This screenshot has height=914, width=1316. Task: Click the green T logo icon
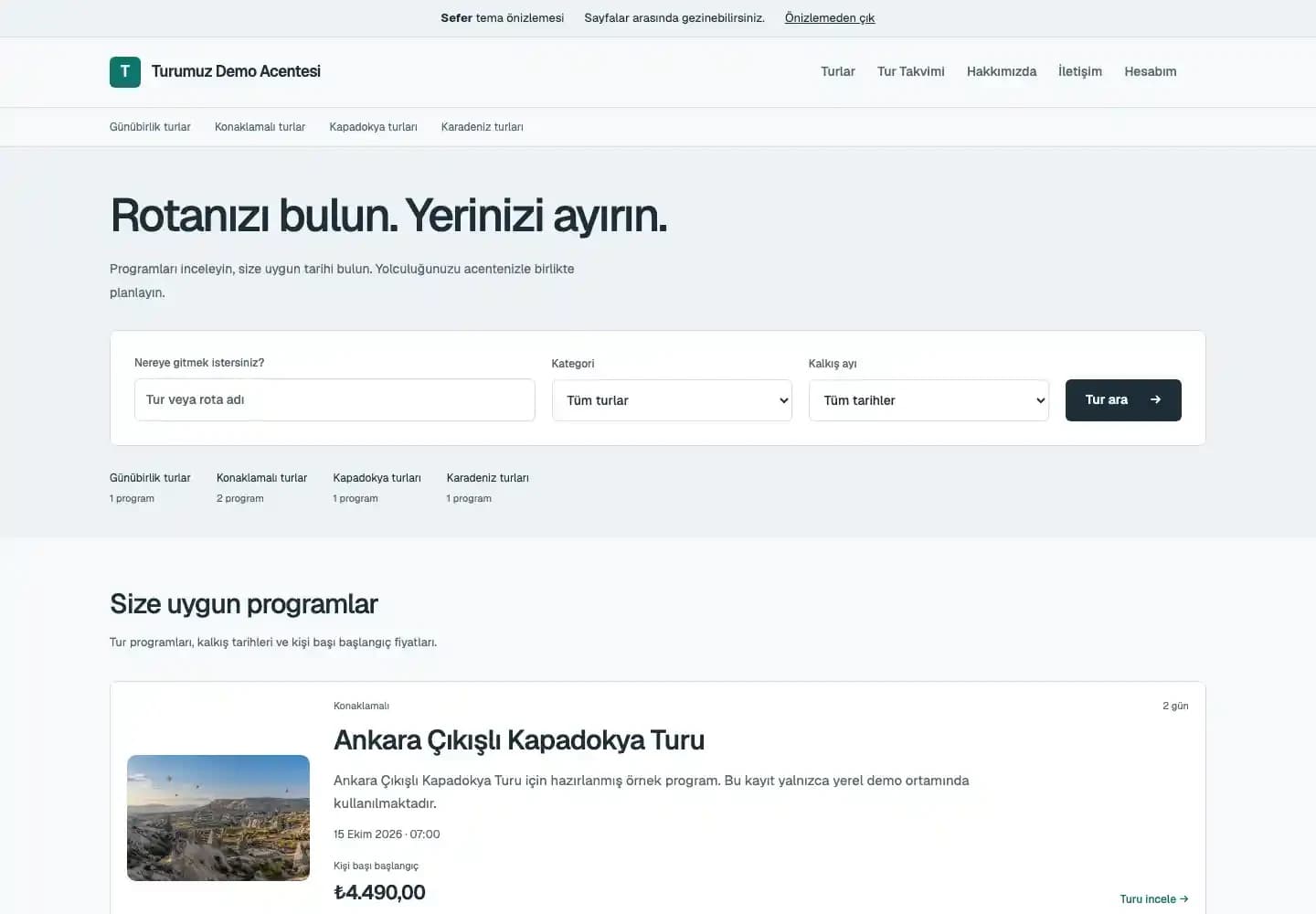(125, 71)
